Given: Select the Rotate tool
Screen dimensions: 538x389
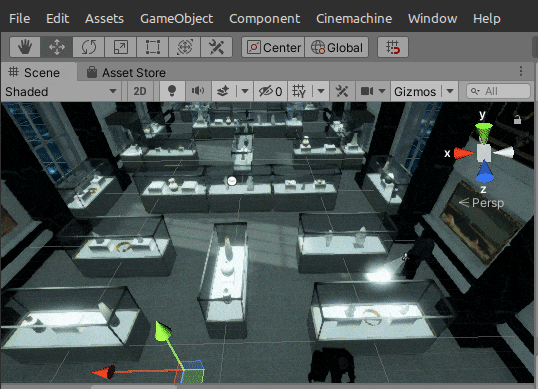Looking at the screenshot, I should (89, 47).
